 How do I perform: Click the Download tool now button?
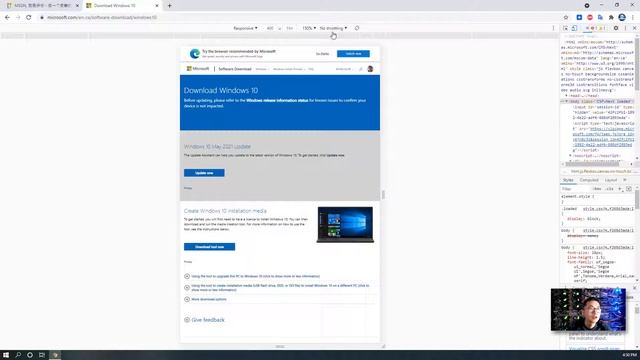click(209, 247)
